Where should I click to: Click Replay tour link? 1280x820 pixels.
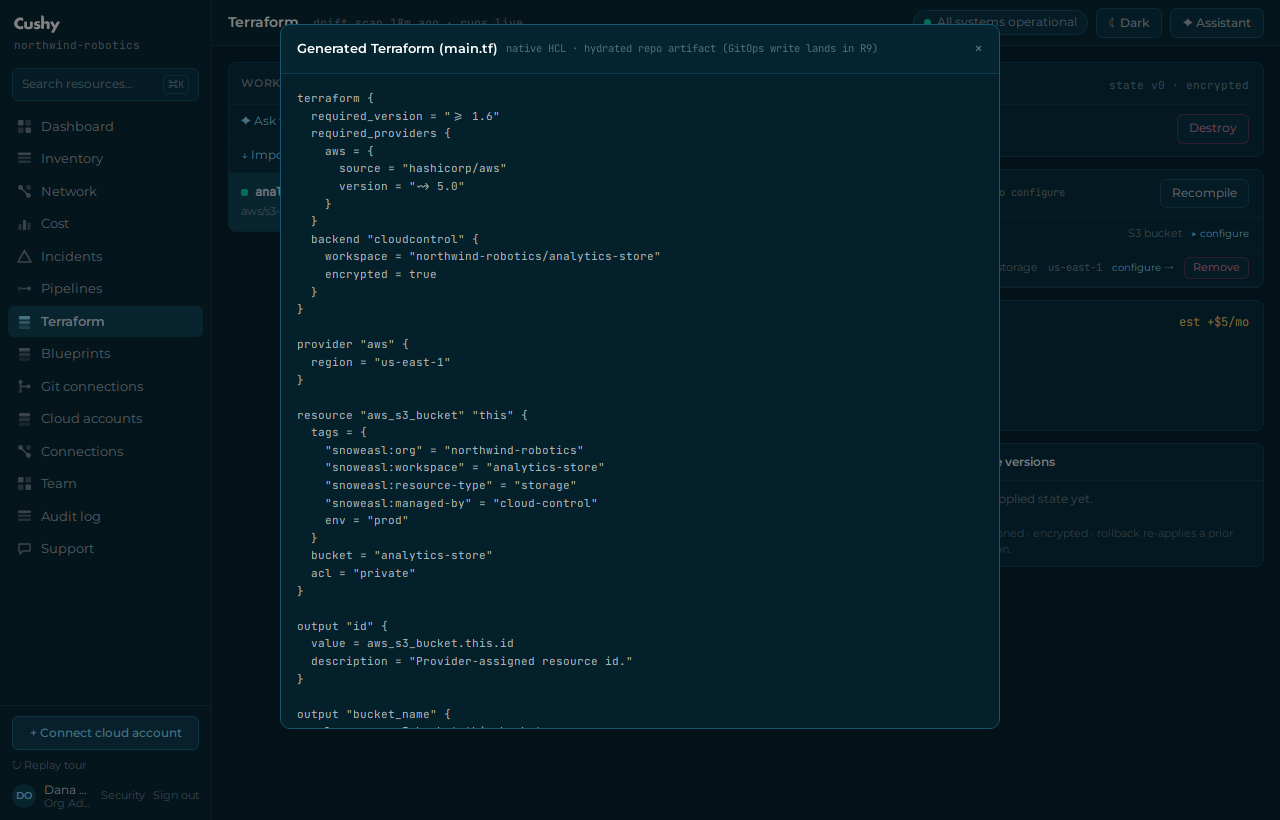click(49, 765)
